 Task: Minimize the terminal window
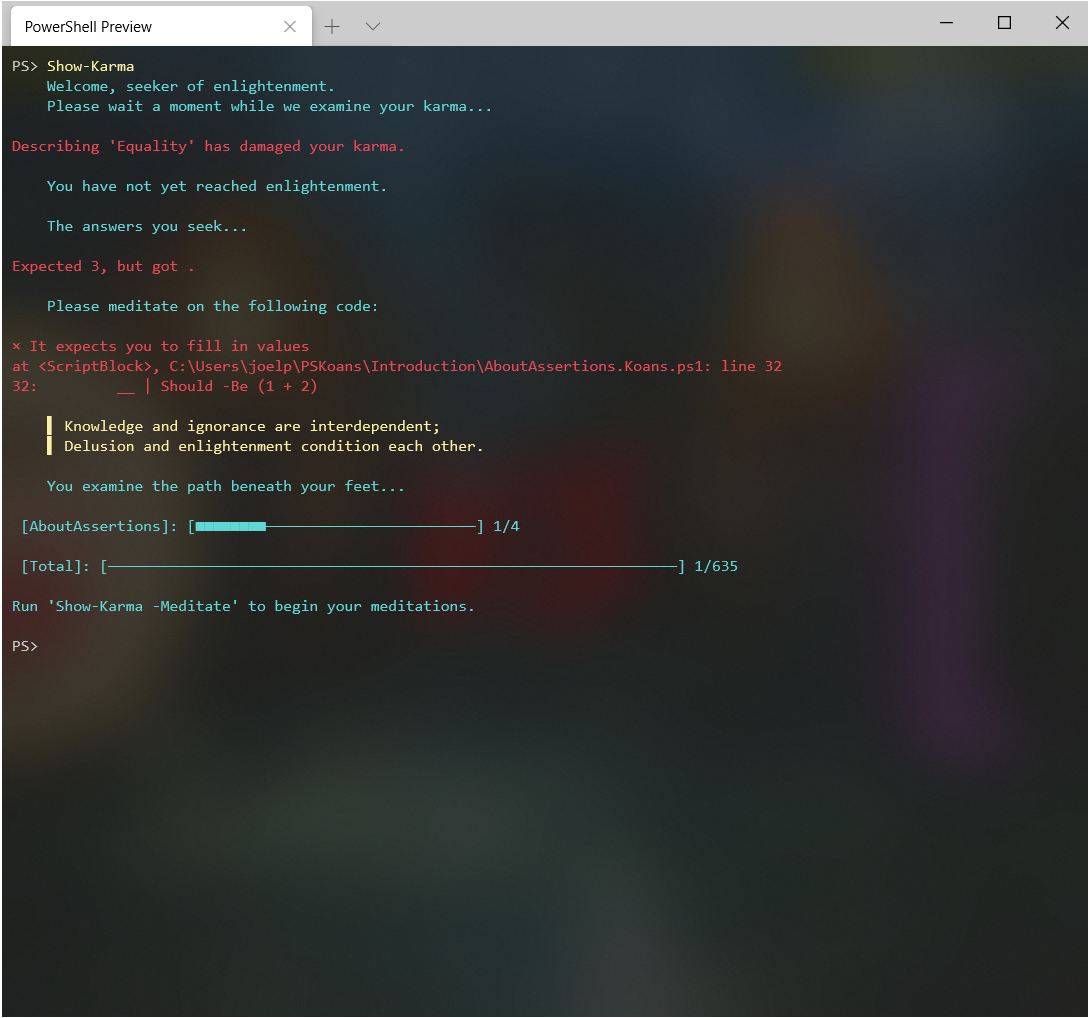[x=946, y=23]
